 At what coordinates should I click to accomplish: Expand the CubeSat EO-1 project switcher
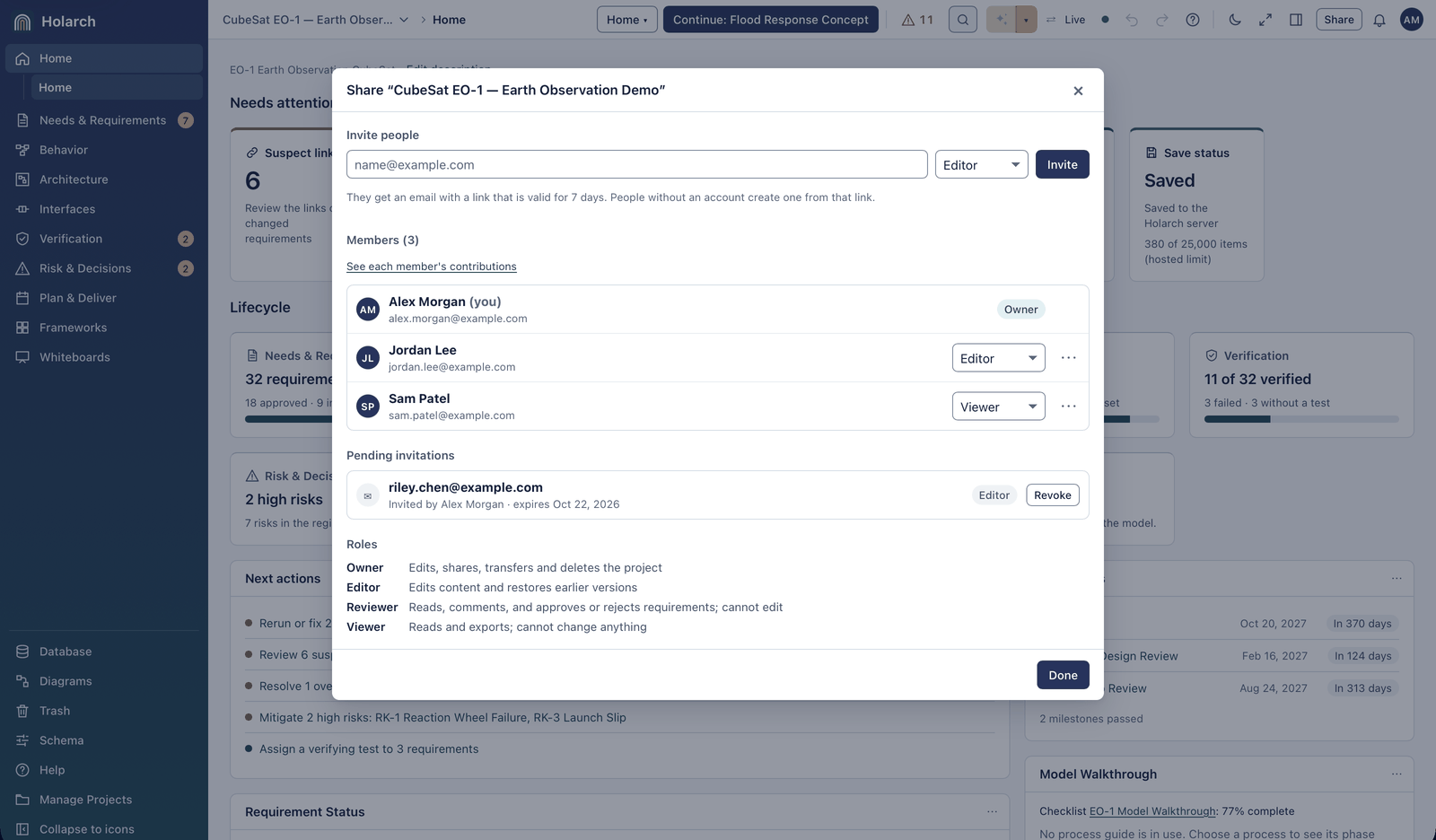[x=316, y=20]
